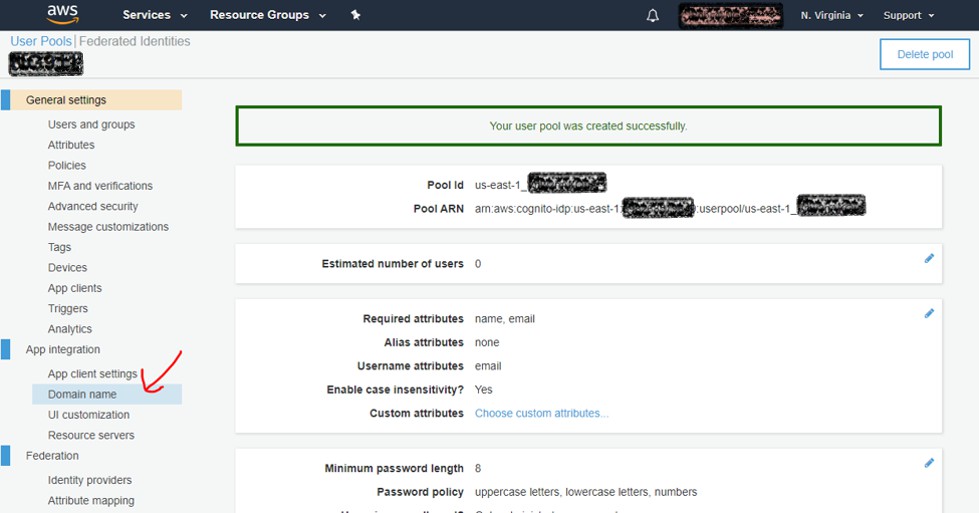Expand the Services dropdown menu
Viewport: 979px width, 513px height.
(154, 16)
